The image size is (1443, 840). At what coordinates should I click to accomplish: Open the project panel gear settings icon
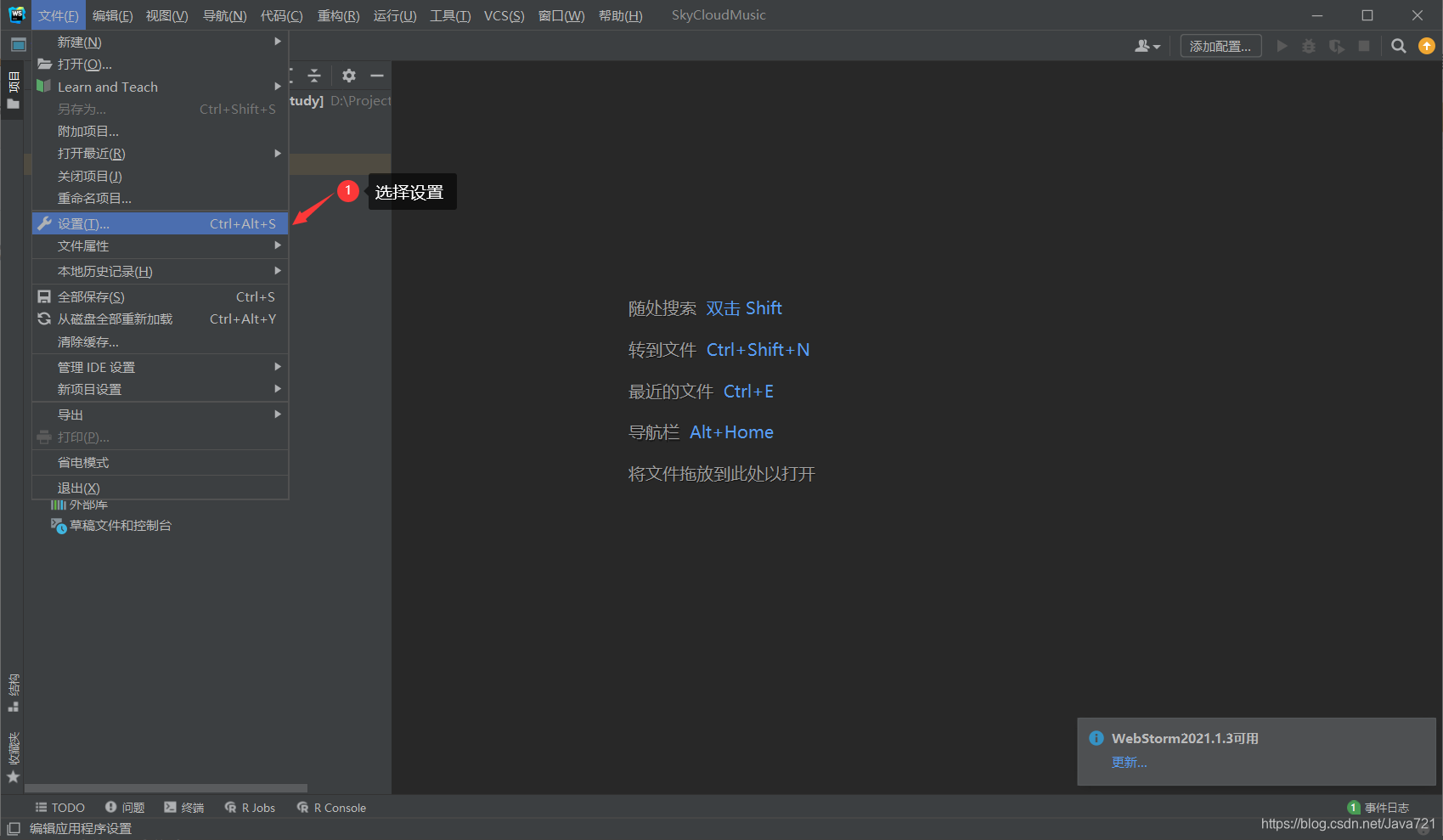pos(349,76)
